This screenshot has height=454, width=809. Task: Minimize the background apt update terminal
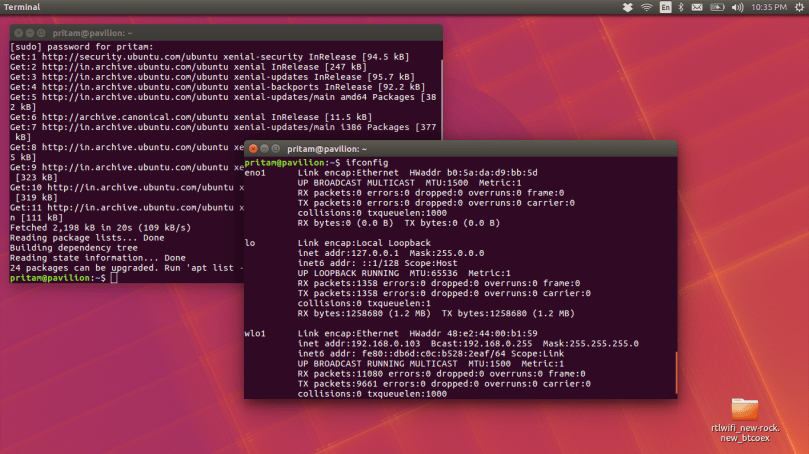30,33
